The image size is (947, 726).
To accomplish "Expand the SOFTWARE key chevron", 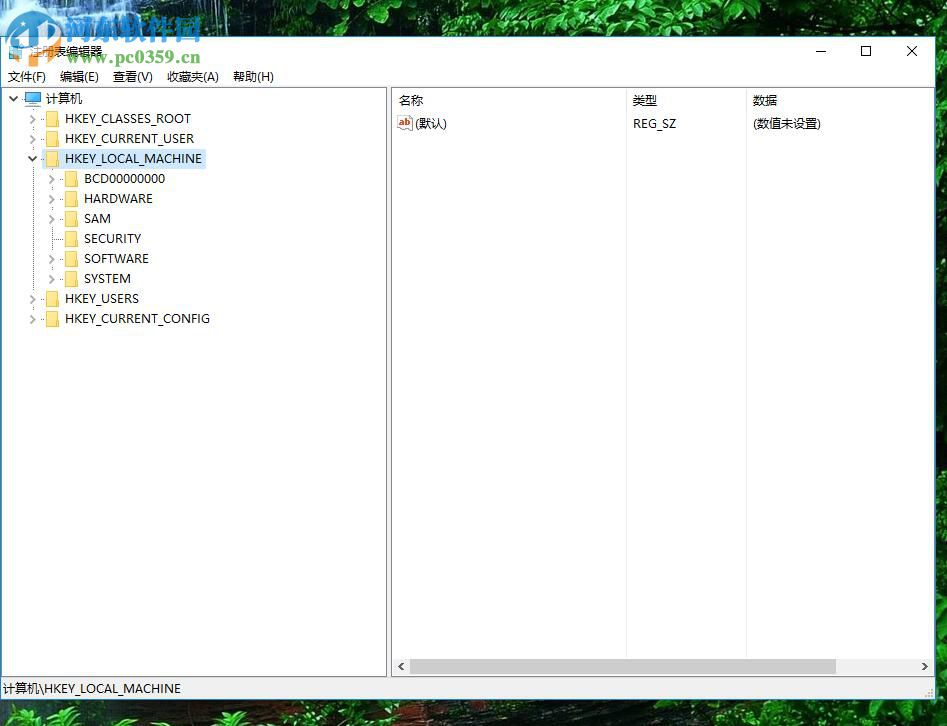I will coord(52,259).
